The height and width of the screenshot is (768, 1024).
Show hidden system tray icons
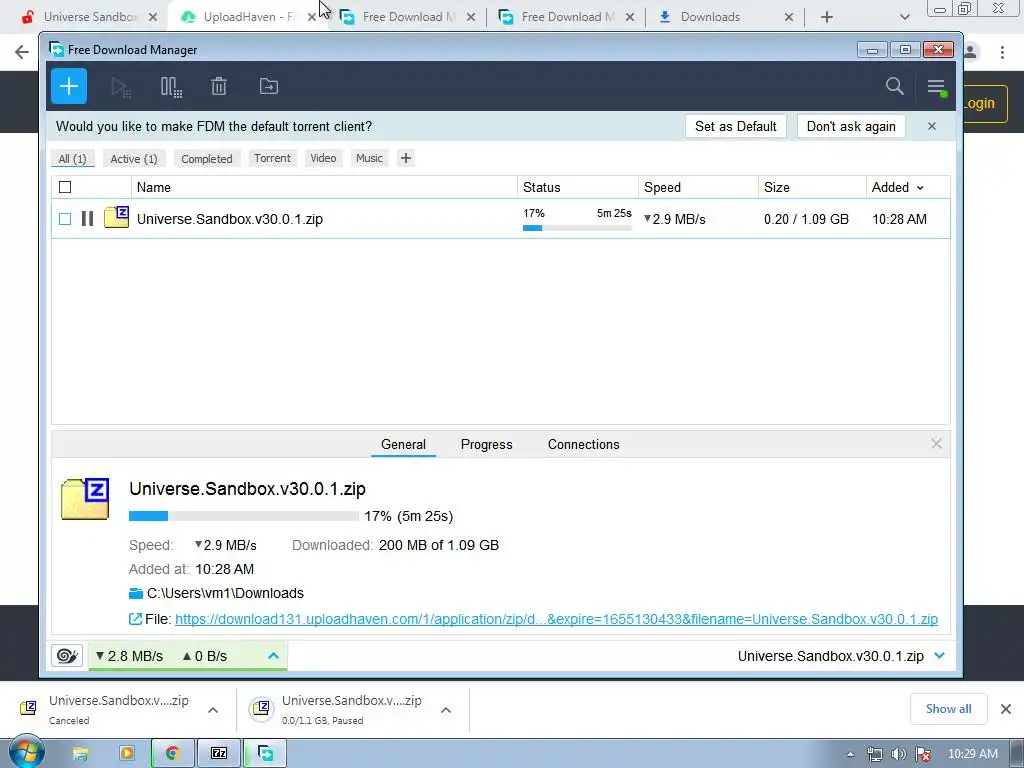click(x=850, y=754)
